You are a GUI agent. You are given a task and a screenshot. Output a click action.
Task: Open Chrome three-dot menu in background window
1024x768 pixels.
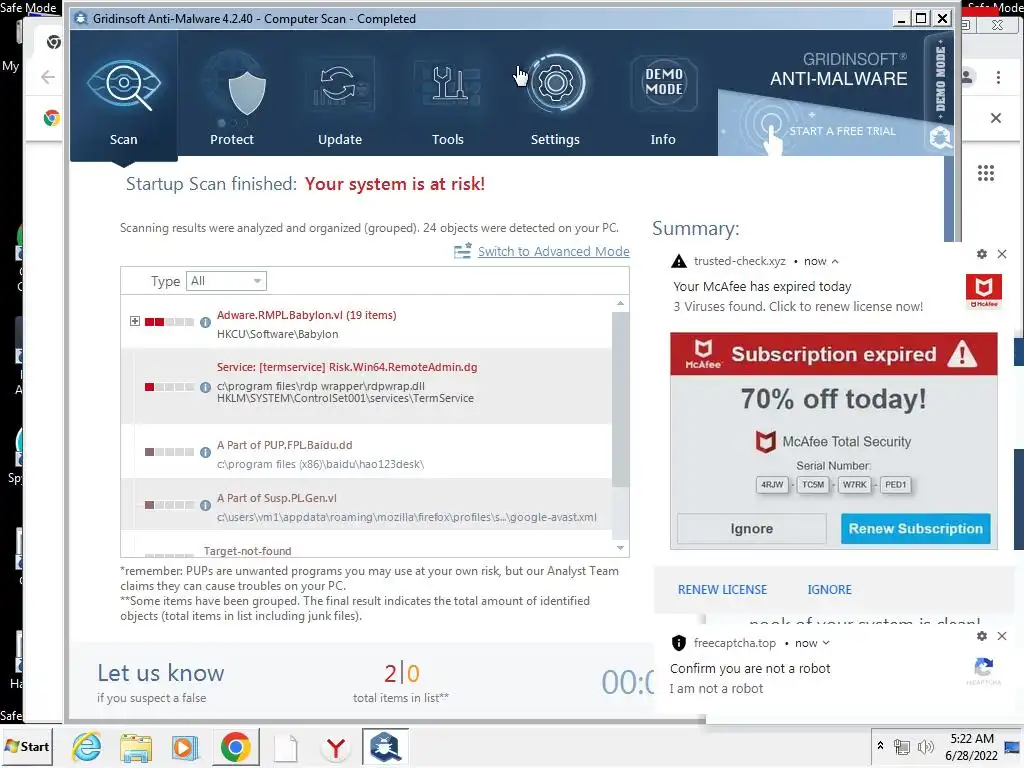[x=998, y=77]
